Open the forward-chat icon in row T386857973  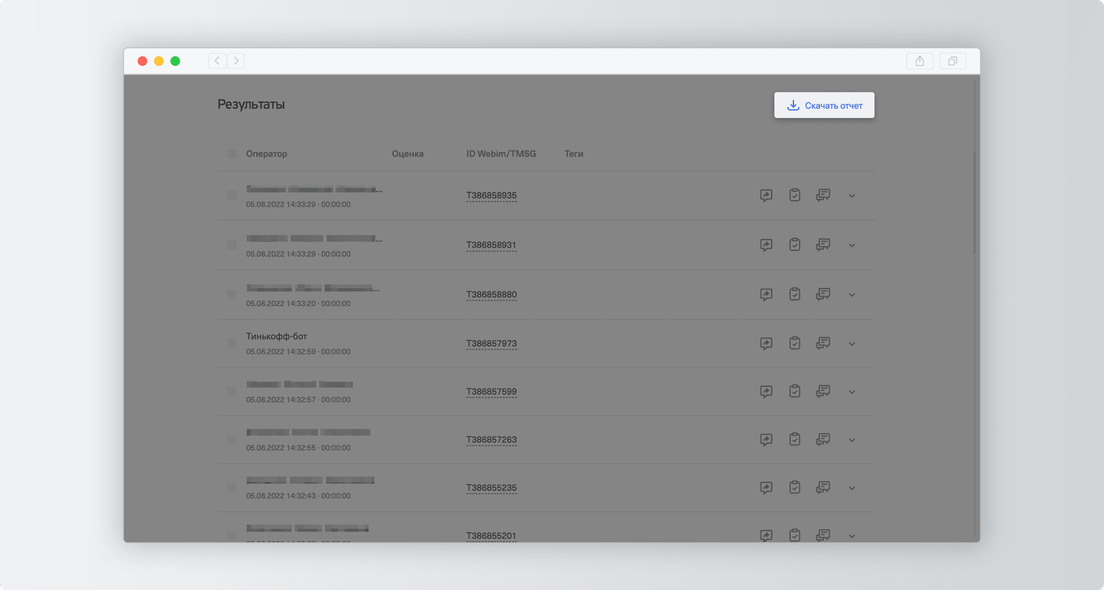point(766,344)
